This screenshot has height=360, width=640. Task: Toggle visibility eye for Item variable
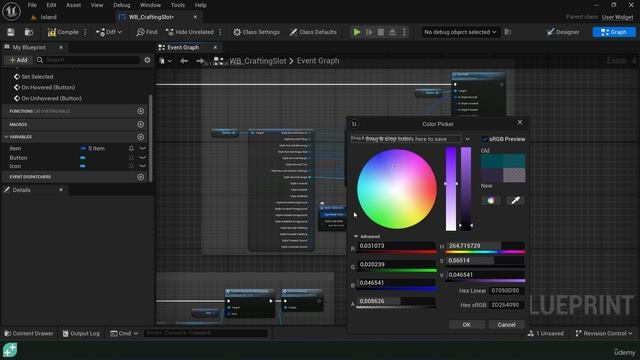(142, 148)
